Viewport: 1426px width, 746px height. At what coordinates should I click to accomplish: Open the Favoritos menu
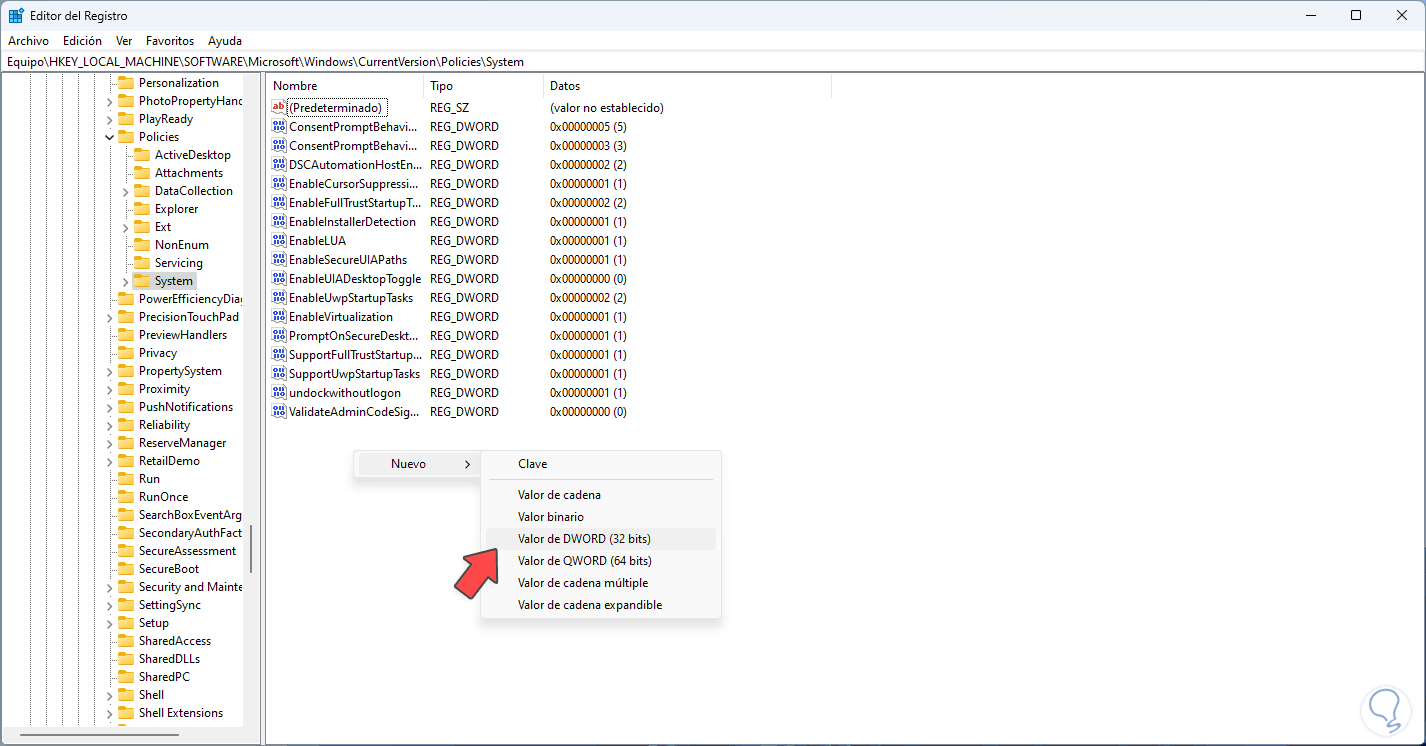click(170, 41)
